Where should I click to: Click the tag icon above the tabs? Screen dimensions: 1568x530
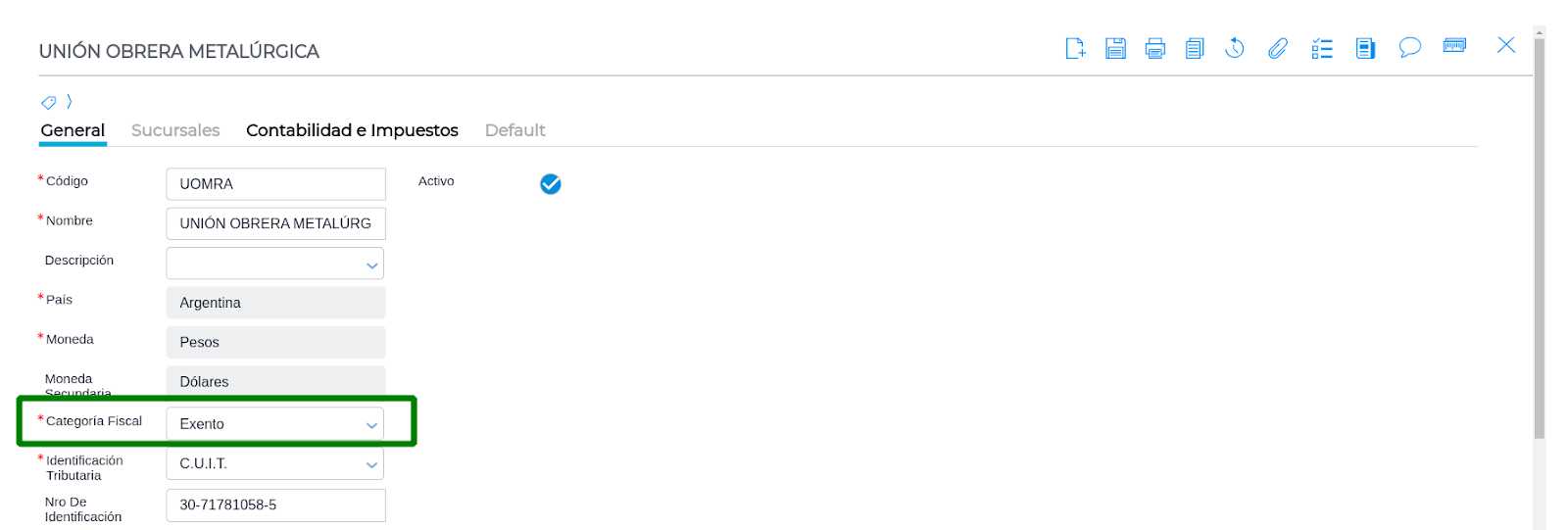pyautogui.click(x=48, y=102)
